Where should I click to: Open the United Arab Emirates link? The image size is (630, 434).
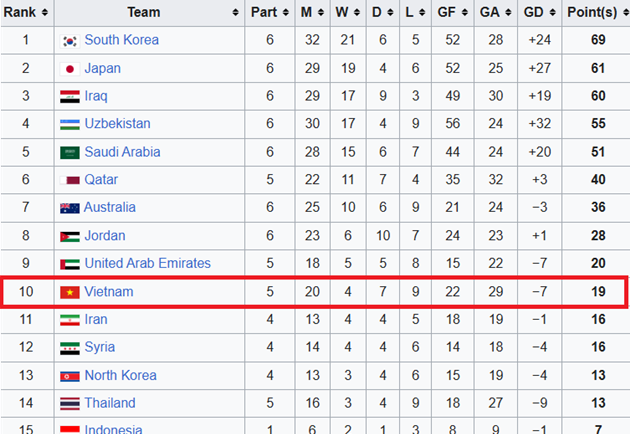pyautogui.click(x=147, y=263)
